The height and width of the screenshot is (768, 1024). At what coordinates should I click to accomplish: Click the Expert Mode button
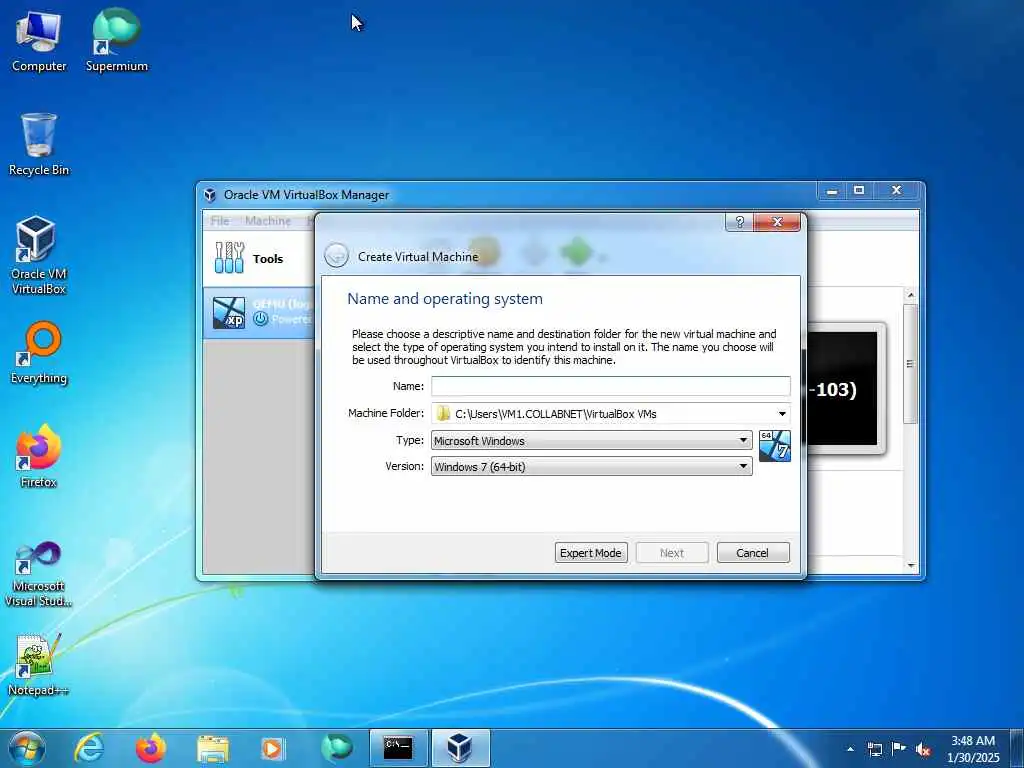pos(591,552)
